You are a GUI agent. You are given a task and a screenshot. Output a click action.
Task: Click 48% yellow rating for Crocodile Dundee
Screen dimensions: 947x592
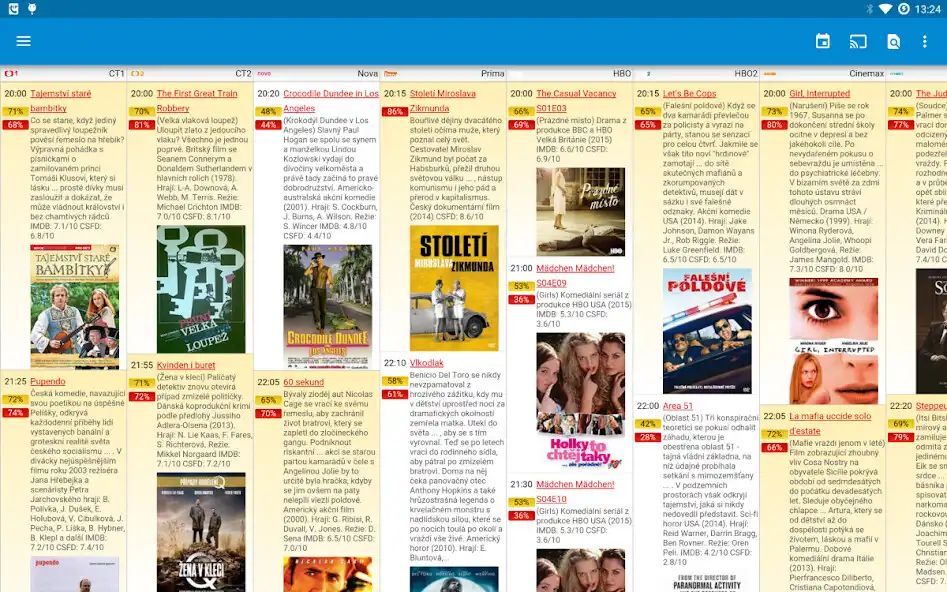[x=268, y=112]
